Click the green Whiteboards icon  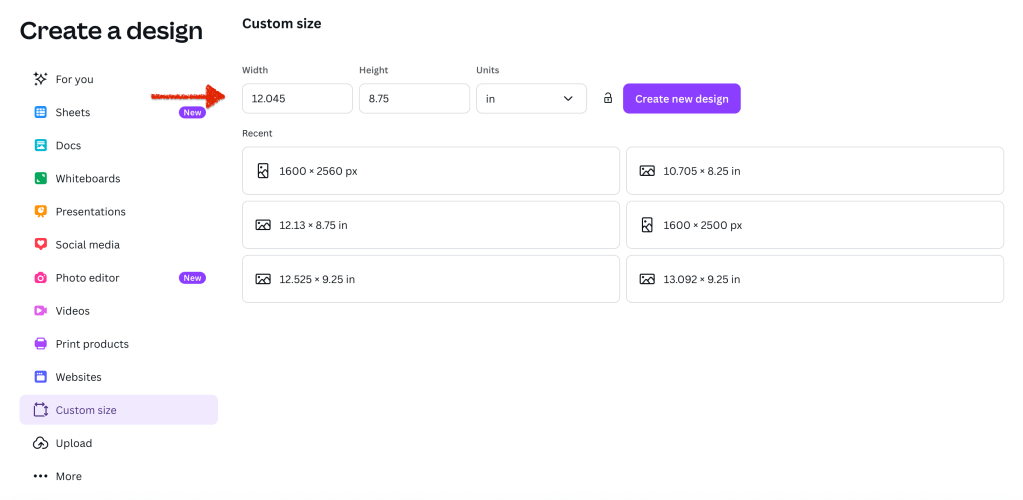[x=41, y=178]
